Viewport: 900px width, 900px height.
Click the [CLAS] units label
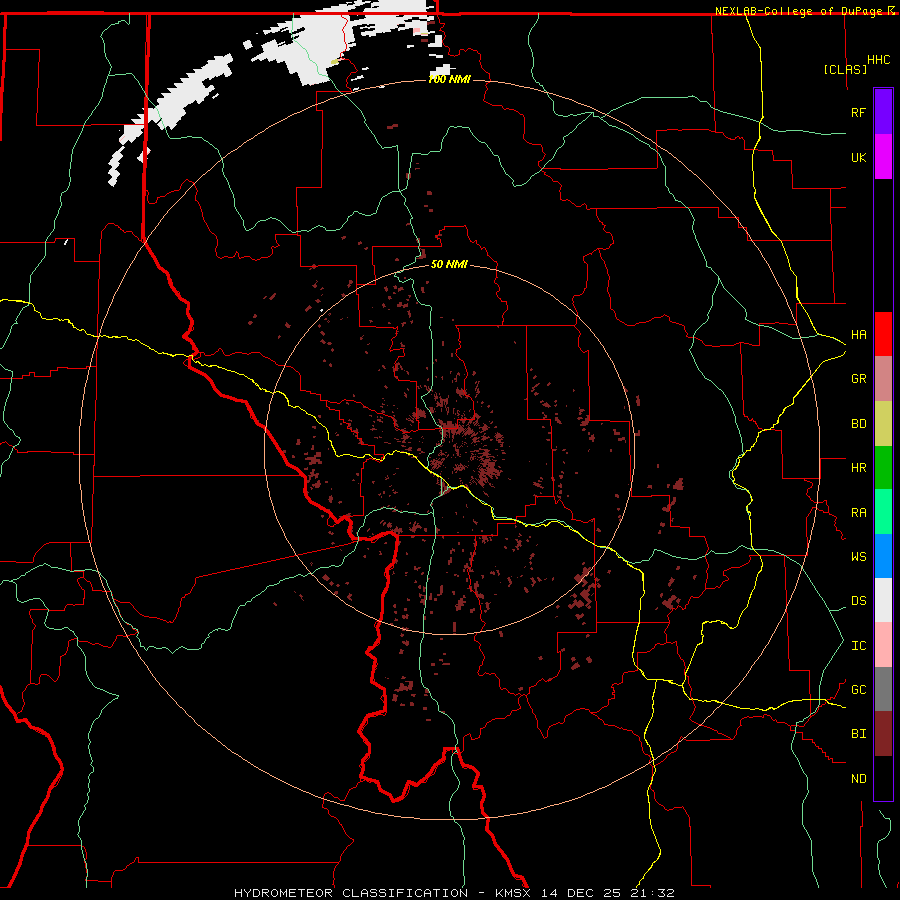(845, 69)
